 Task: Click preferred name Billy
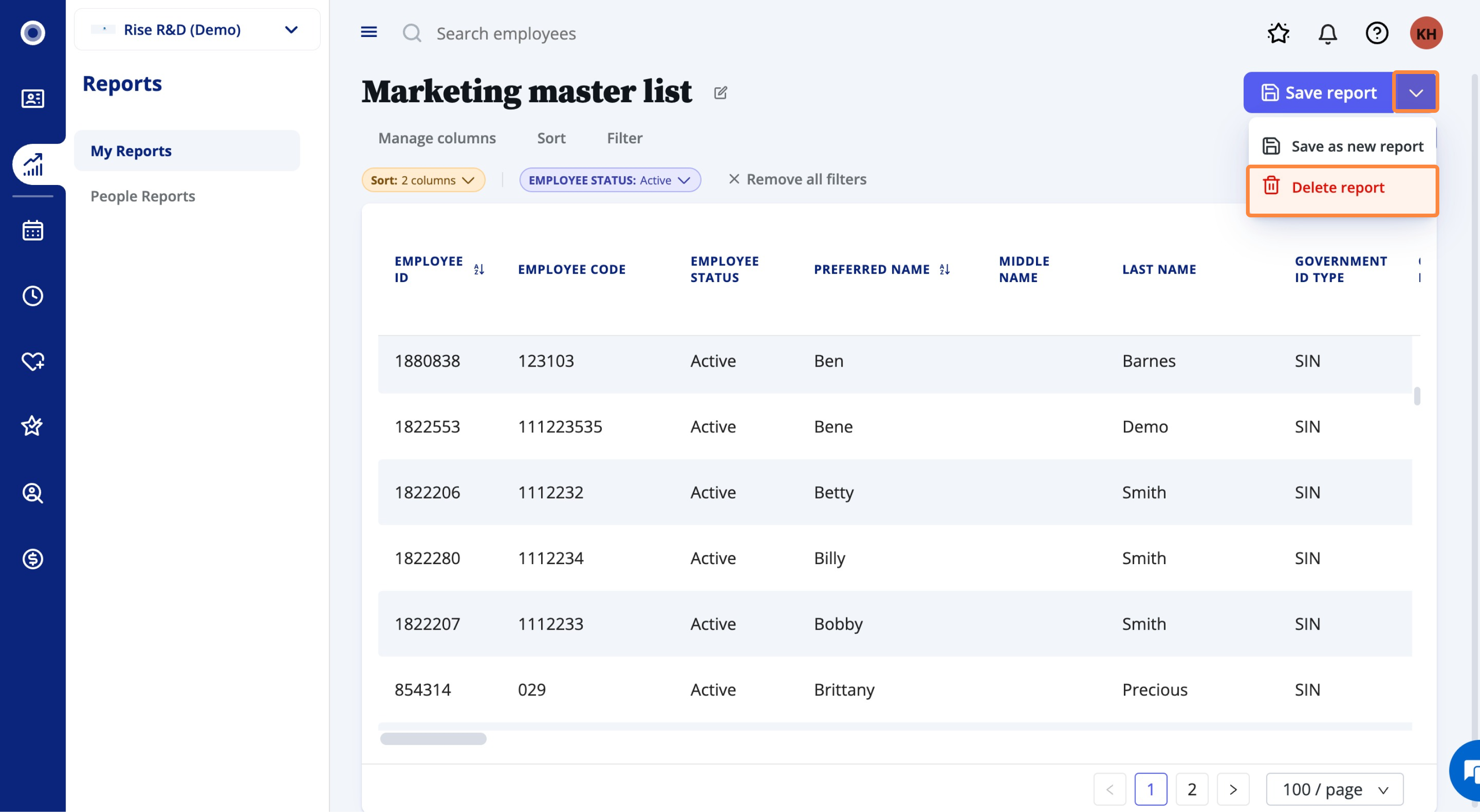point(829,558)
